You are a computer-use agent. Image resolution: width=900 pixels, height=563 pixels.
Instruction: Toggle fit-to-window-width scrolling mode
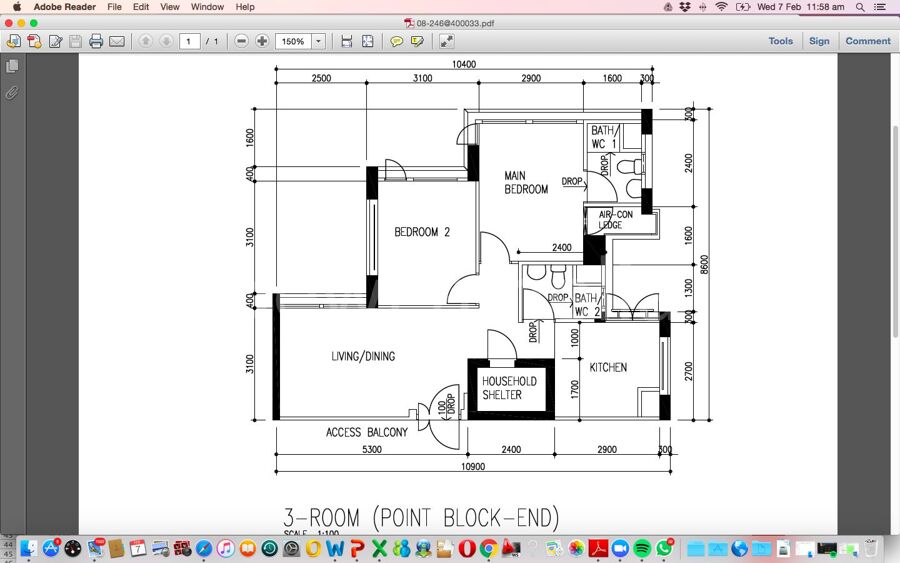(346, 41)
